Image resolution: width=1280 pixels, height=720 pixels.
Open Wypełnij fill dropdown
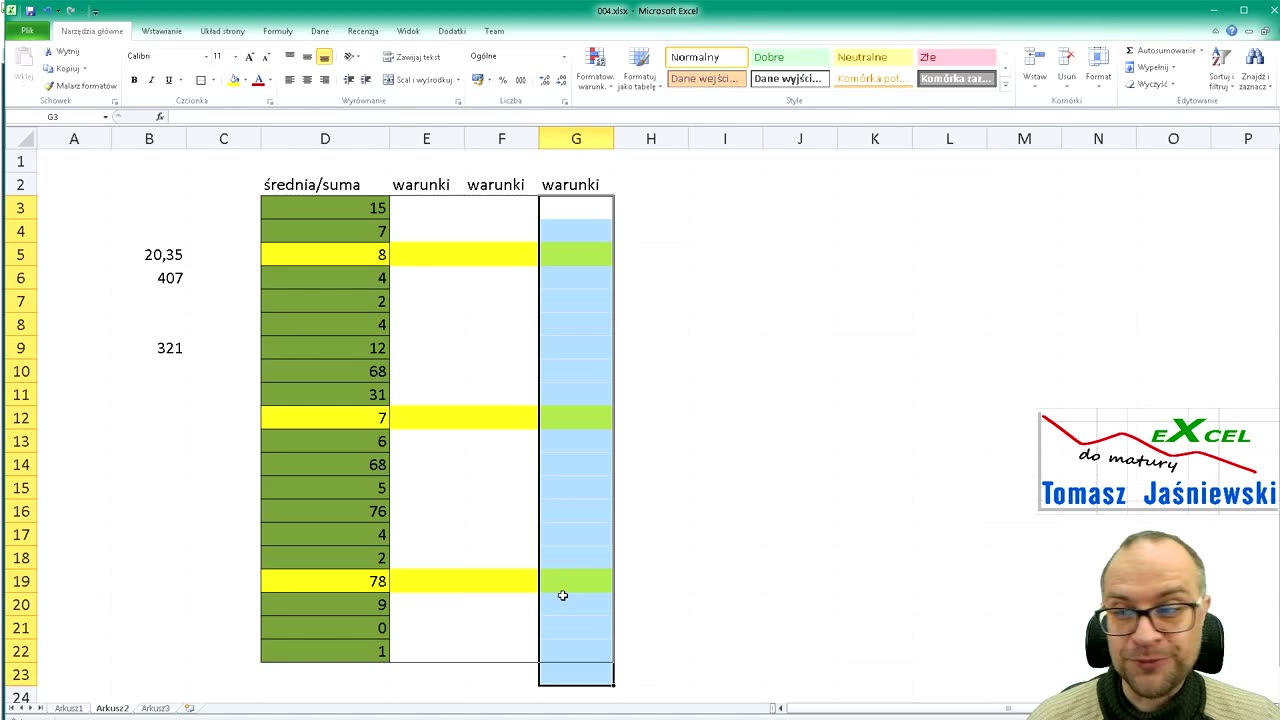(1150, 67)
